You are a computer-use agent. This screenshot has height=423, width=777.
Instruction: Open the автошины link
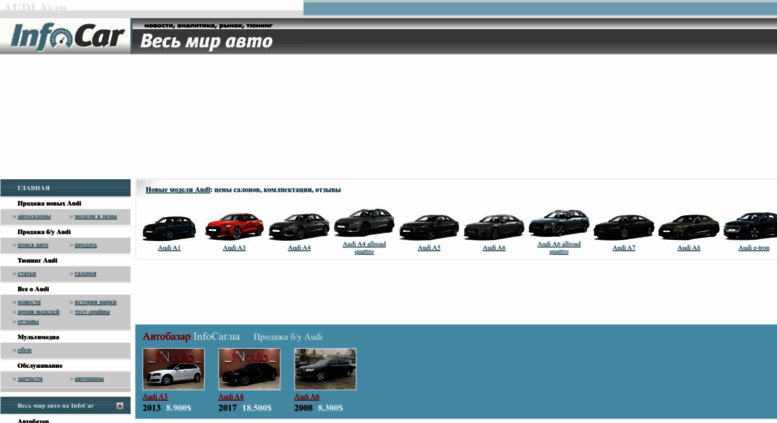tap(89, 379)
